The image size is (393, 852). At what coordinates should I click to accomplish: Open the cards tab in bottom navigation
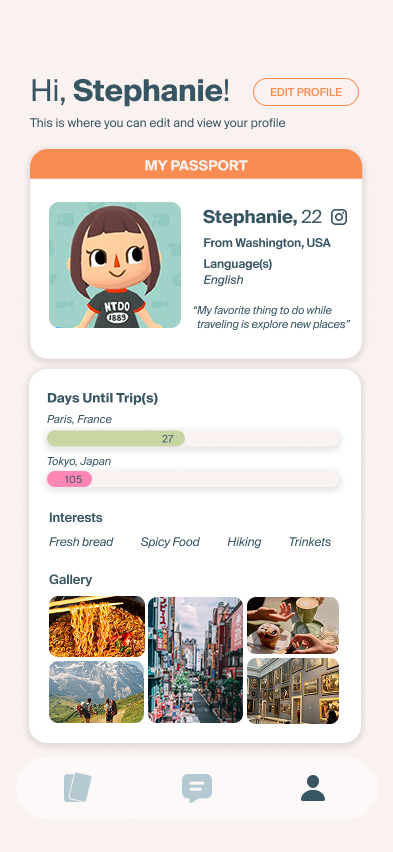pos(77,787)
